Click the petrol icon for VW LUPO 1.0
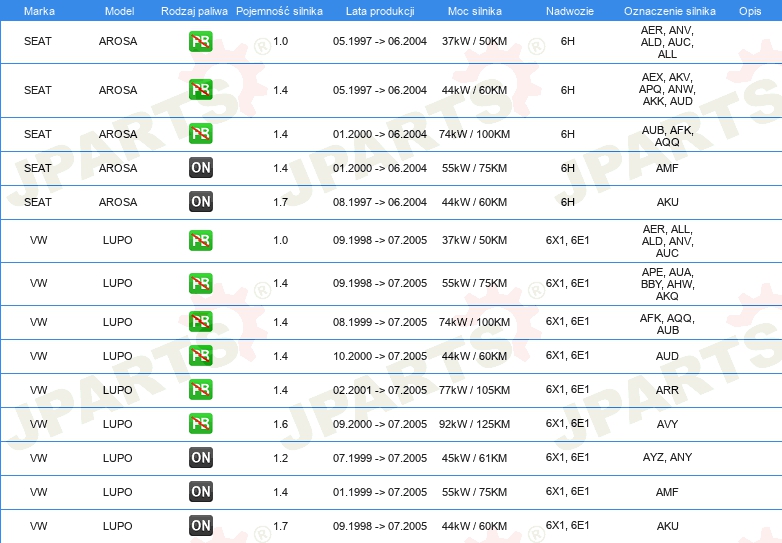Screen dimensions: 782x543 200,240
